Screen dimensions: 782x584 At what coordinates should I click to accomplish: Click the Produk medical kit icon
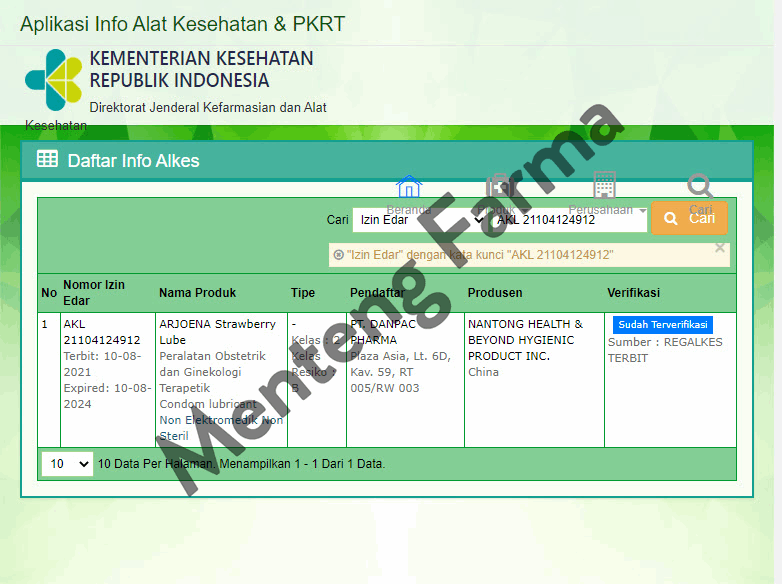click(499, 187)
